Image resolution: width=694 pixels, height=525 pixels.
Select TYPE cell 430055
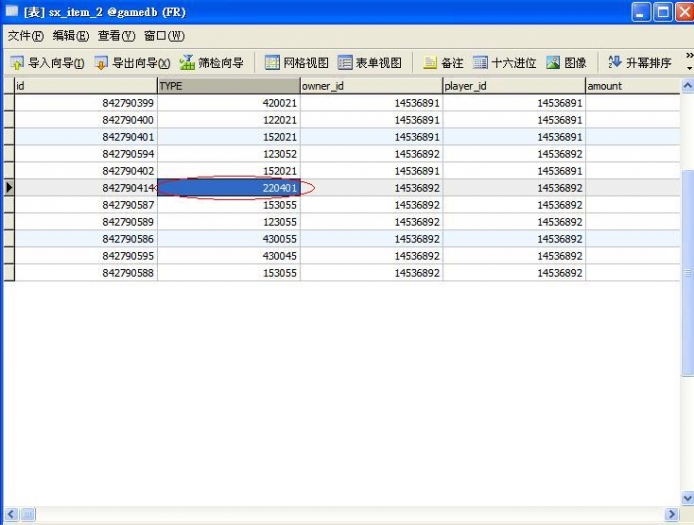(x=229, y=239)
